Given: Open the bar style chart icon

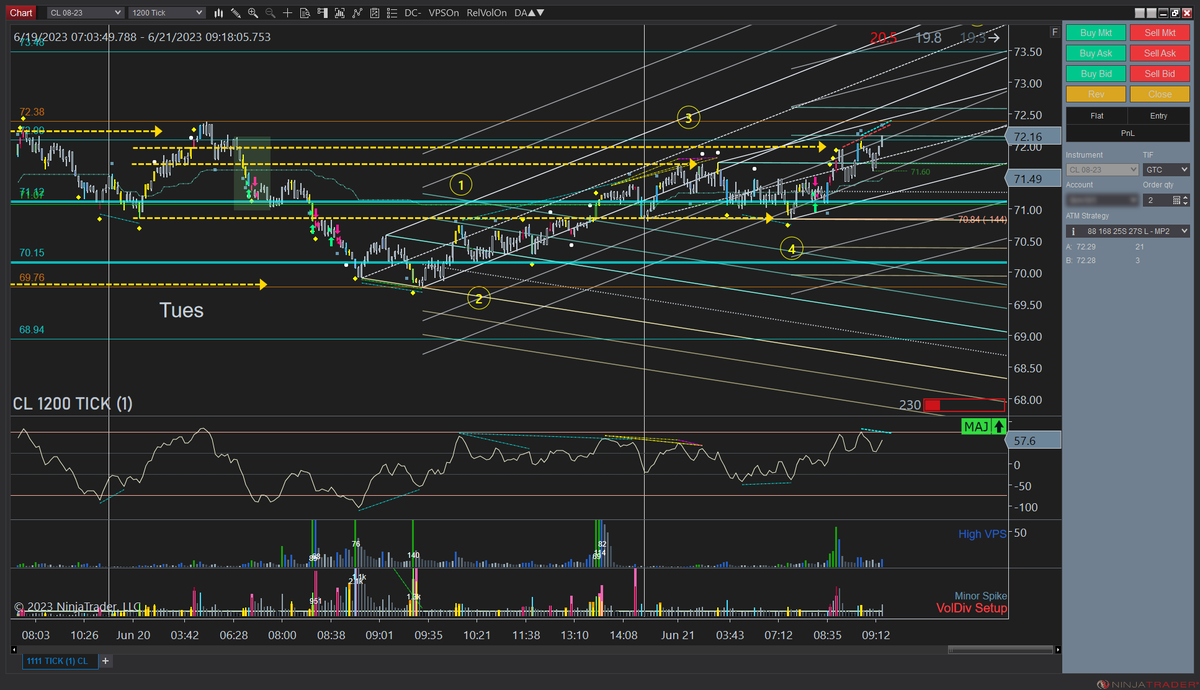Looking at the screenshot, I should (x=219, y=13).
